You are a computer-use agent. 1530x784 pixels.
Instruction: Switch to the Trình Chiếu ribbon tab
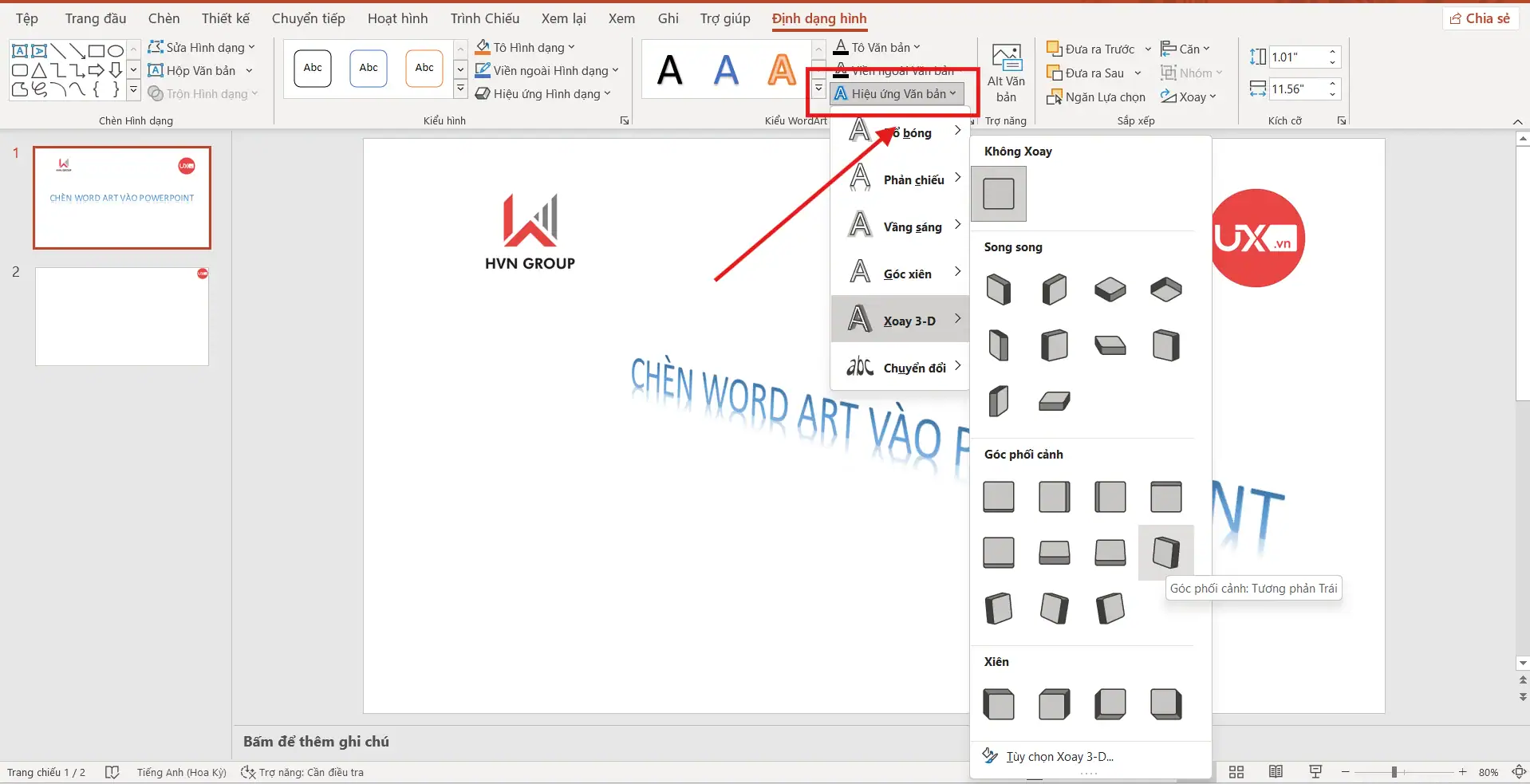484,18
